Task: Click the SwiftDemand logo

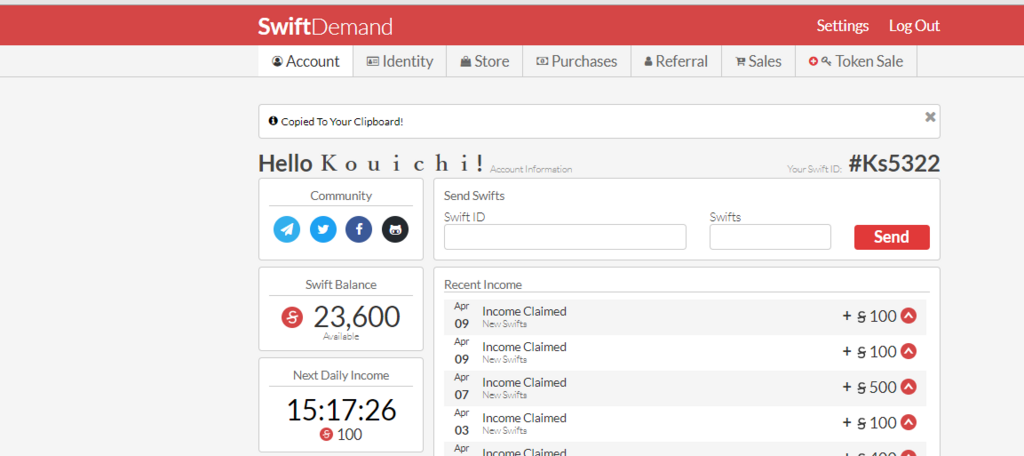Action: [325, 27]
